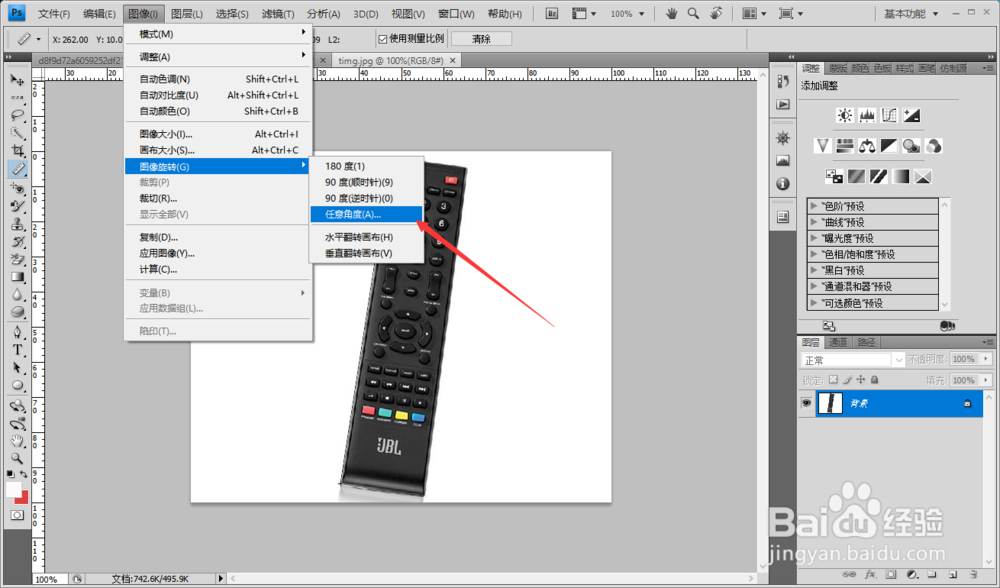
Task: Switch to the 通道 tab
Action: coord(837,342)
